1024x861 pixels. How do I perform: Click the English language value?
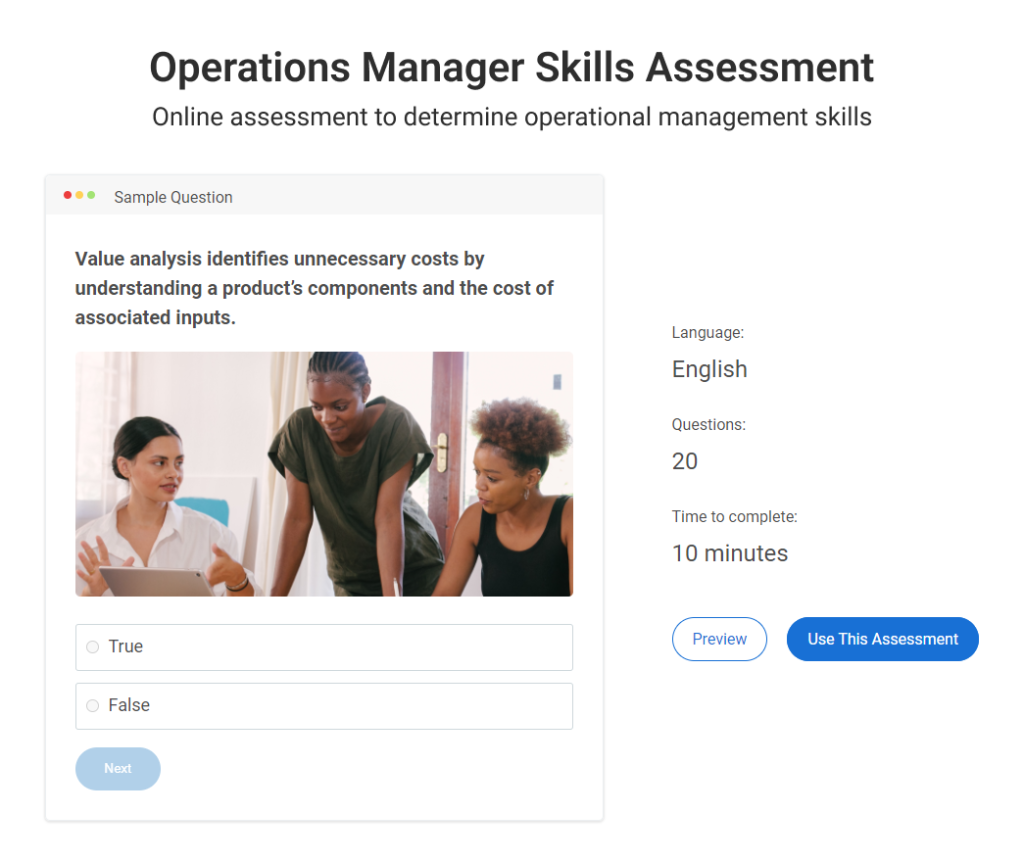[709, 369]
